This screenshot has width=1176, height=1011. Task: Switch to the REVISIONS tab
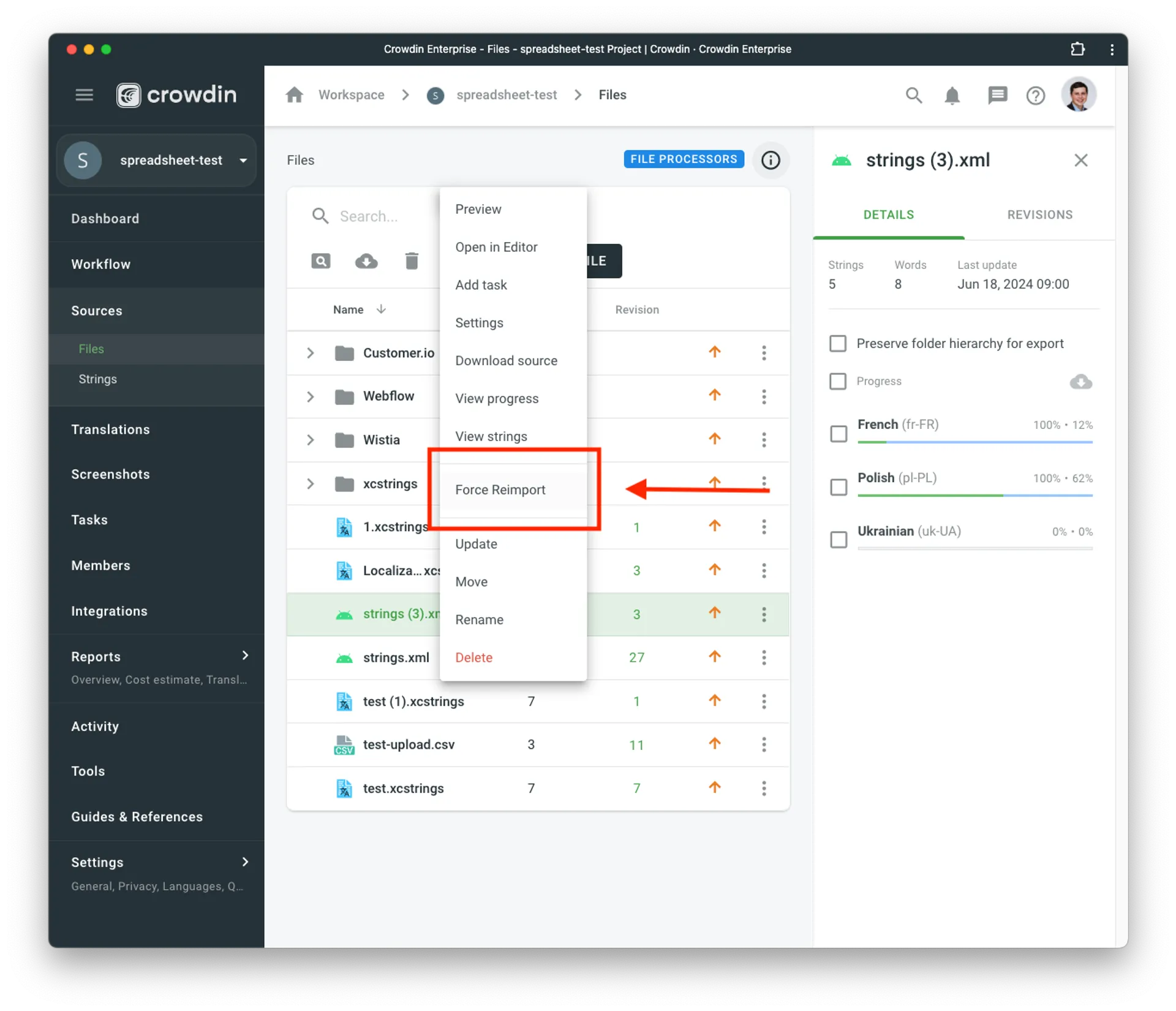coord(1039,214)
